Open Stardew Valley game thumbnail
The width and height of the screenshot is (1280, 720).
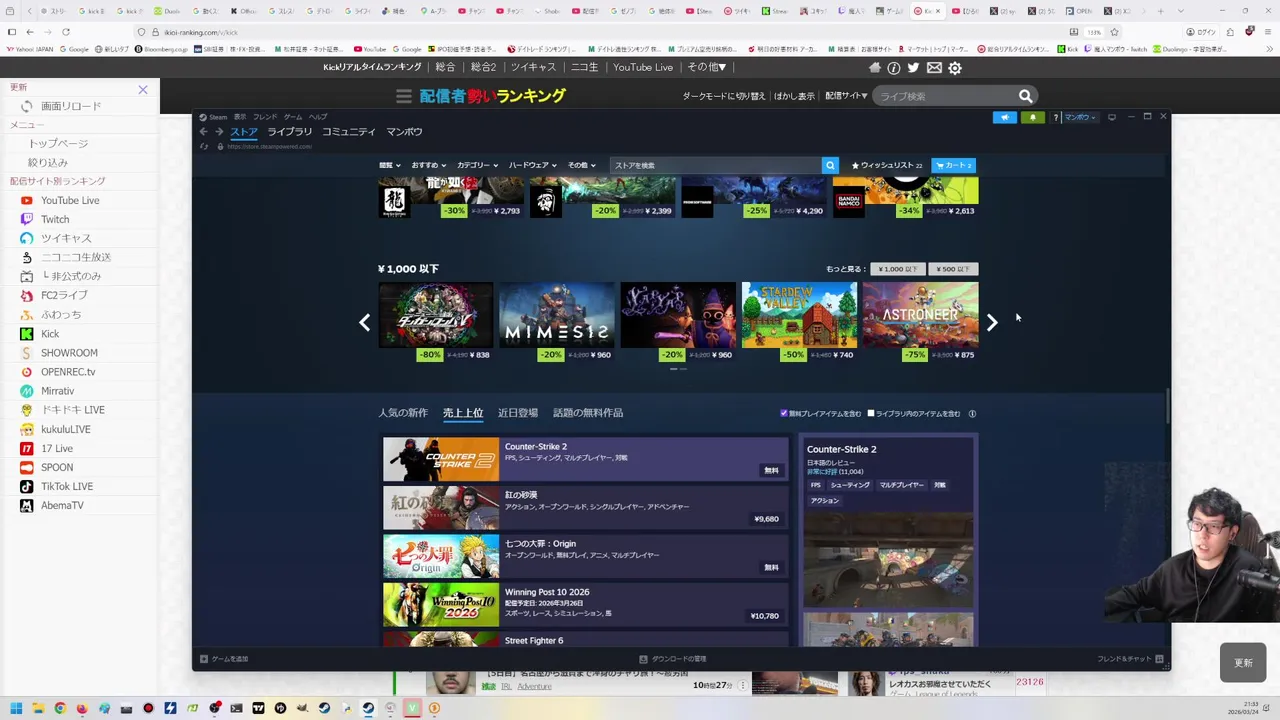click(799, 315)
